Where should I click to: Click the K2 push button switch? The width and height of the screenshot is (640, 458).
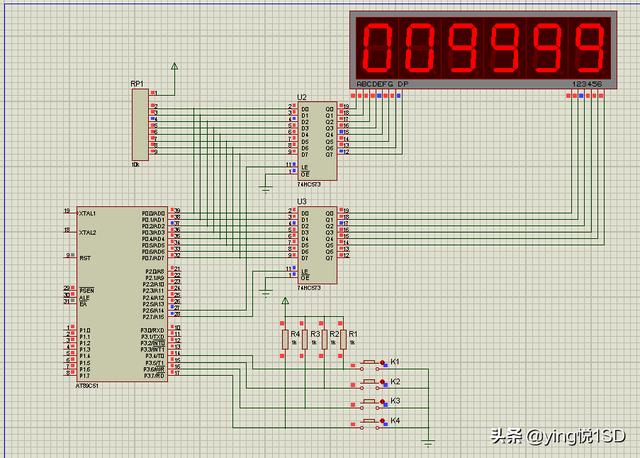369,384
